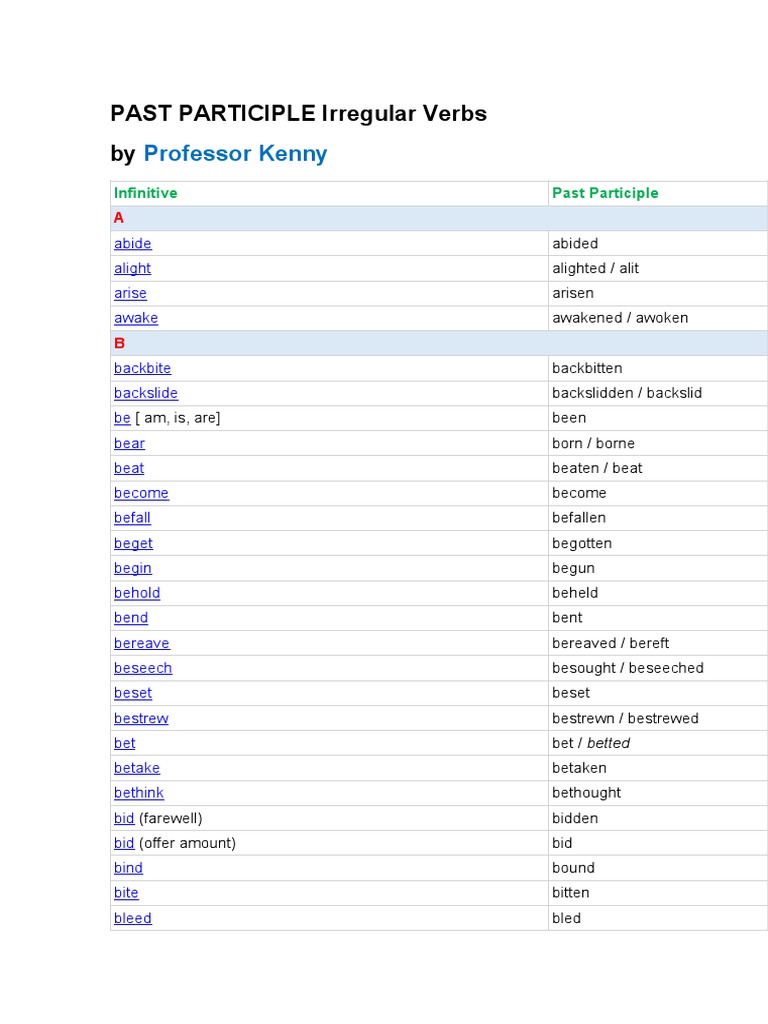Image resolution: width=768 pixels, height=1024 pixels.
Task: Select the 'besought / beseeched' cell
Action: click(658, 668)
